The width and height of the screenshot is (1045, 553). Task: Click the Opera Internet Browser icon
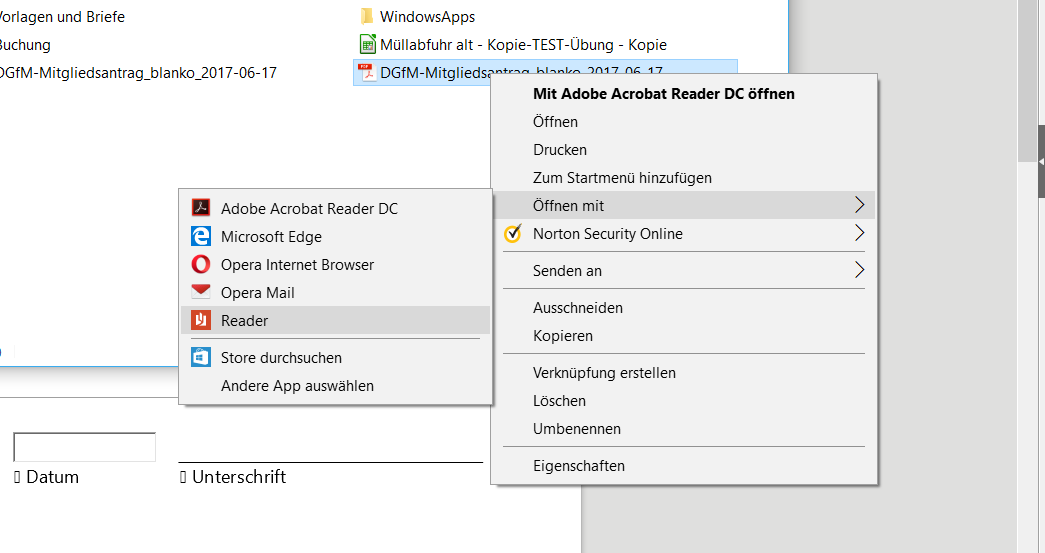201,265
